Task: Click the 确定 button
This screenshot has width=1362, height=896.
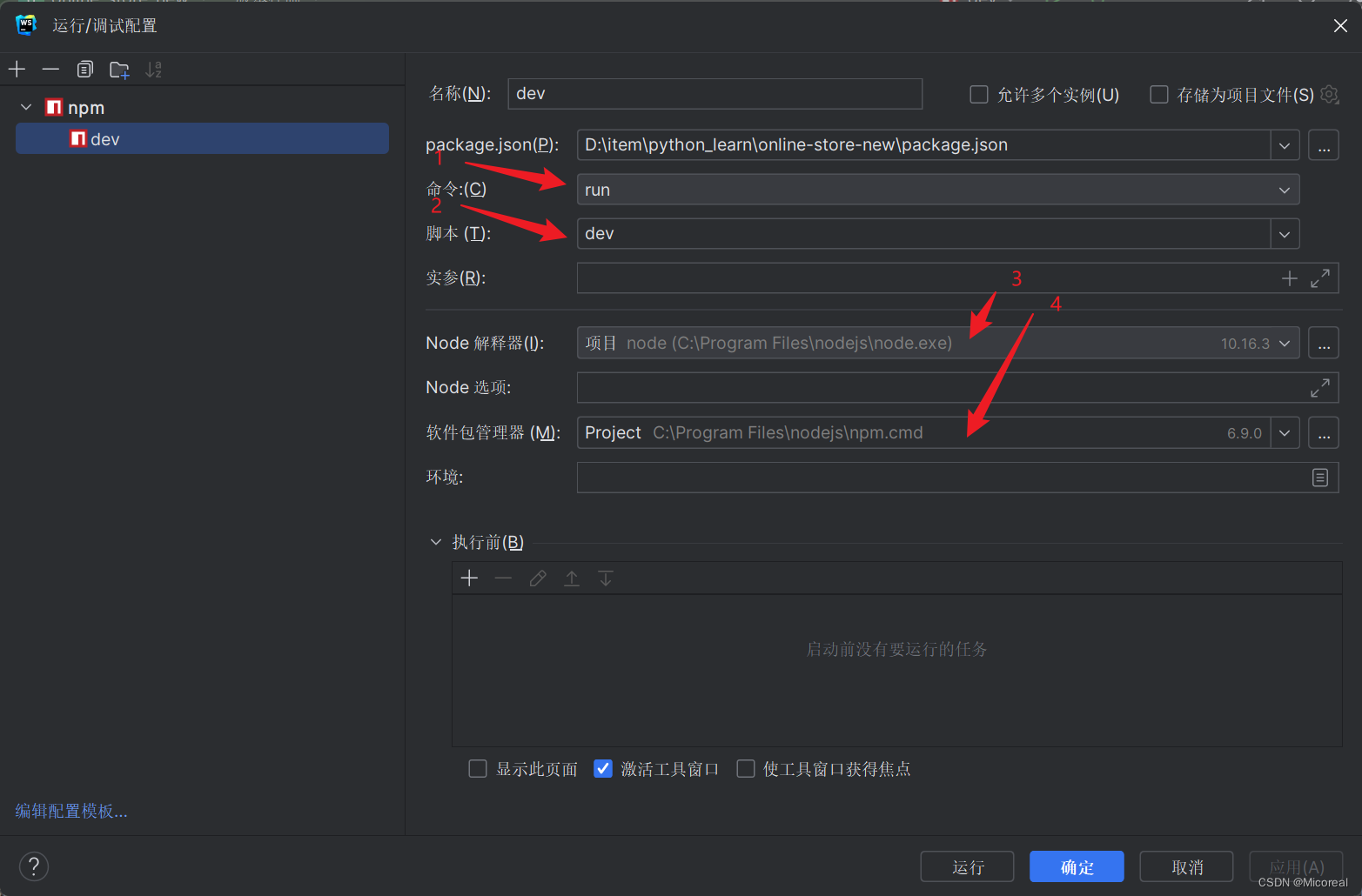Action: pos(1077,867)
